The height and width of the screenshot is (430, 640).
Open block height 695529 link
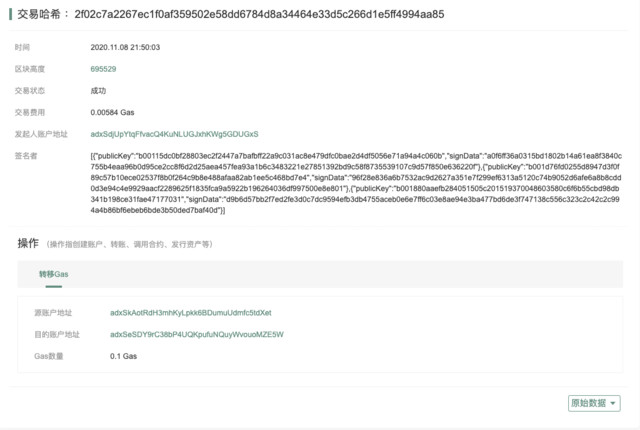click(x=103, y=69)
